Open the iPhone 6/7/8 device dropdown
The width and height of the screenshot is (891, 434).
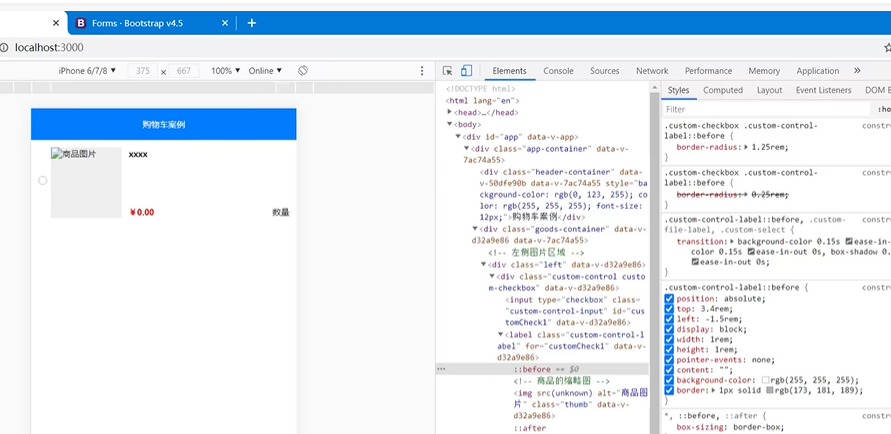click(87, 71)
